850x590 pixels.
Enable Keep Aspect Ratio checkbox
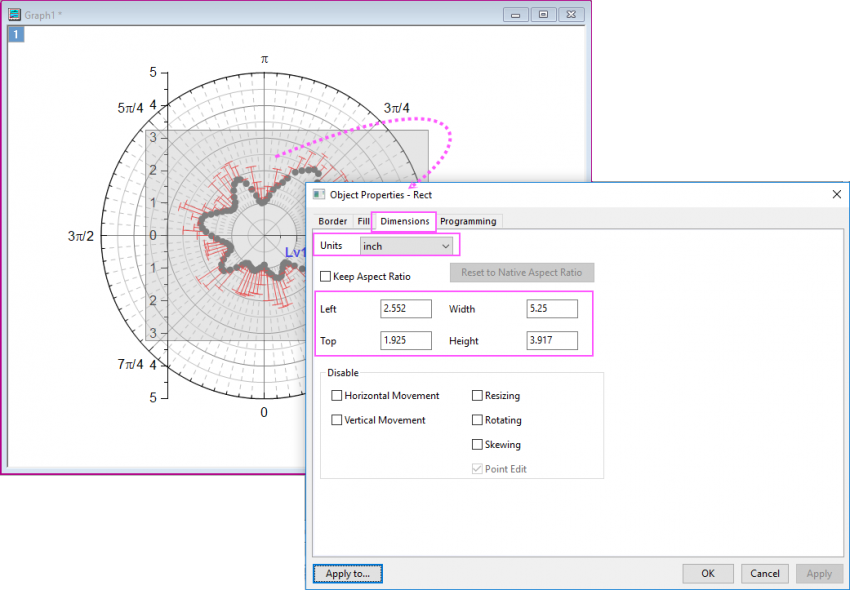(x=326, y=276)
